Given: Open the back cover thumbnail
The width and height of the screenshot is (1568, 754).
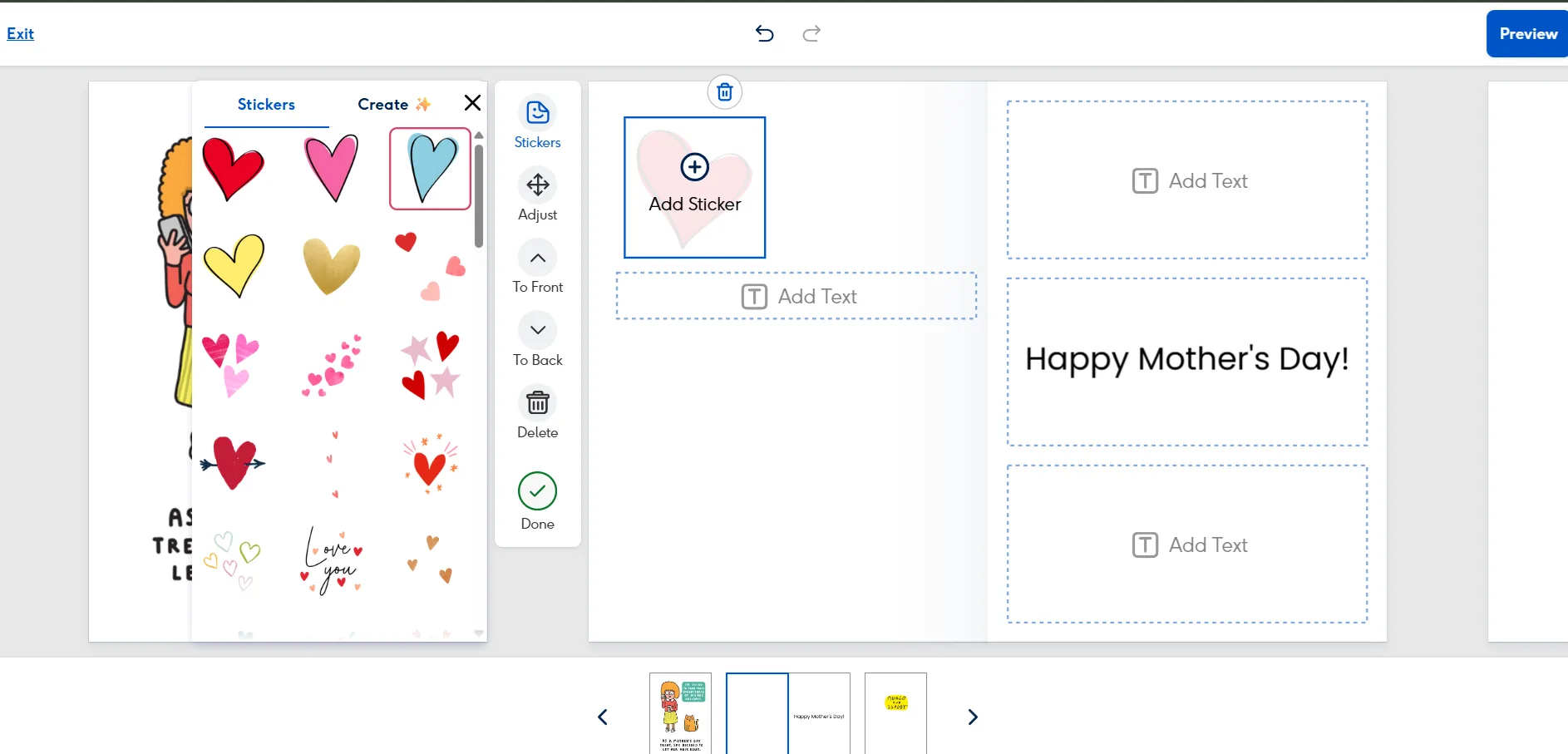Looking at the screenshot, I should [895, 713].
